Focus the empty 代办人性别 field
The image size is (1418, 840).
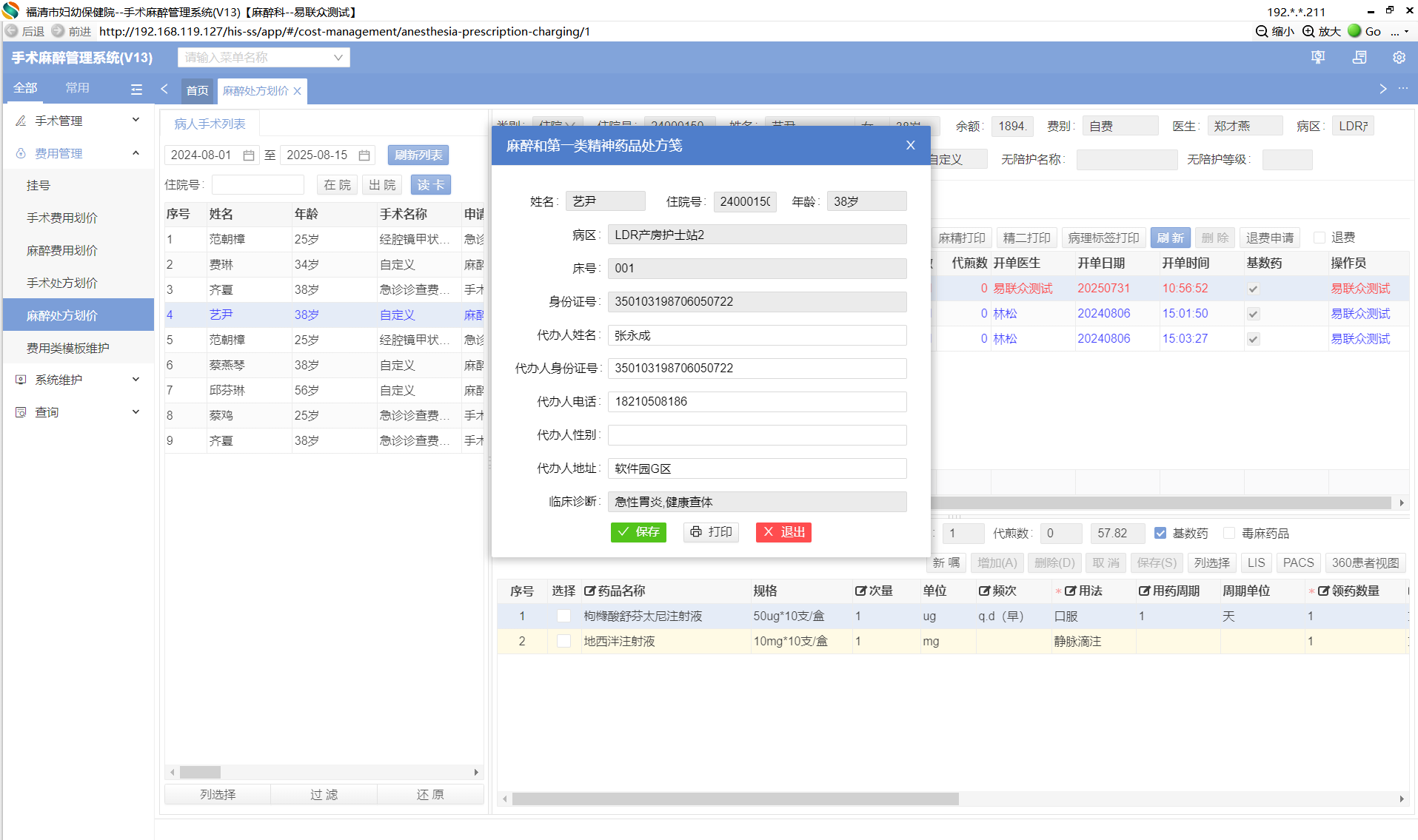click(x=757, y=435)
